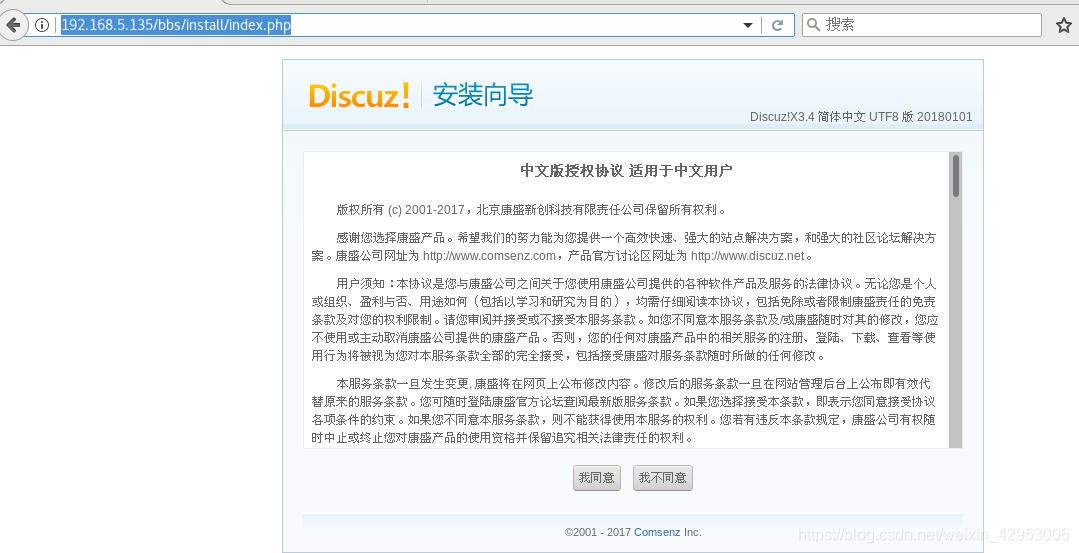This screenshot has height=553, width=1079.
Task: Click the 我不同意 button
Action: click(662, 477)
